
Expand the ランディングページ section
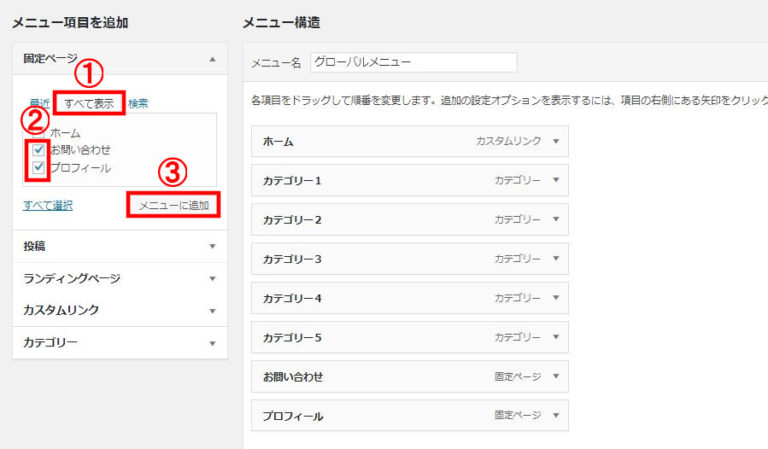pyautogui.click(x=212, y=278)
